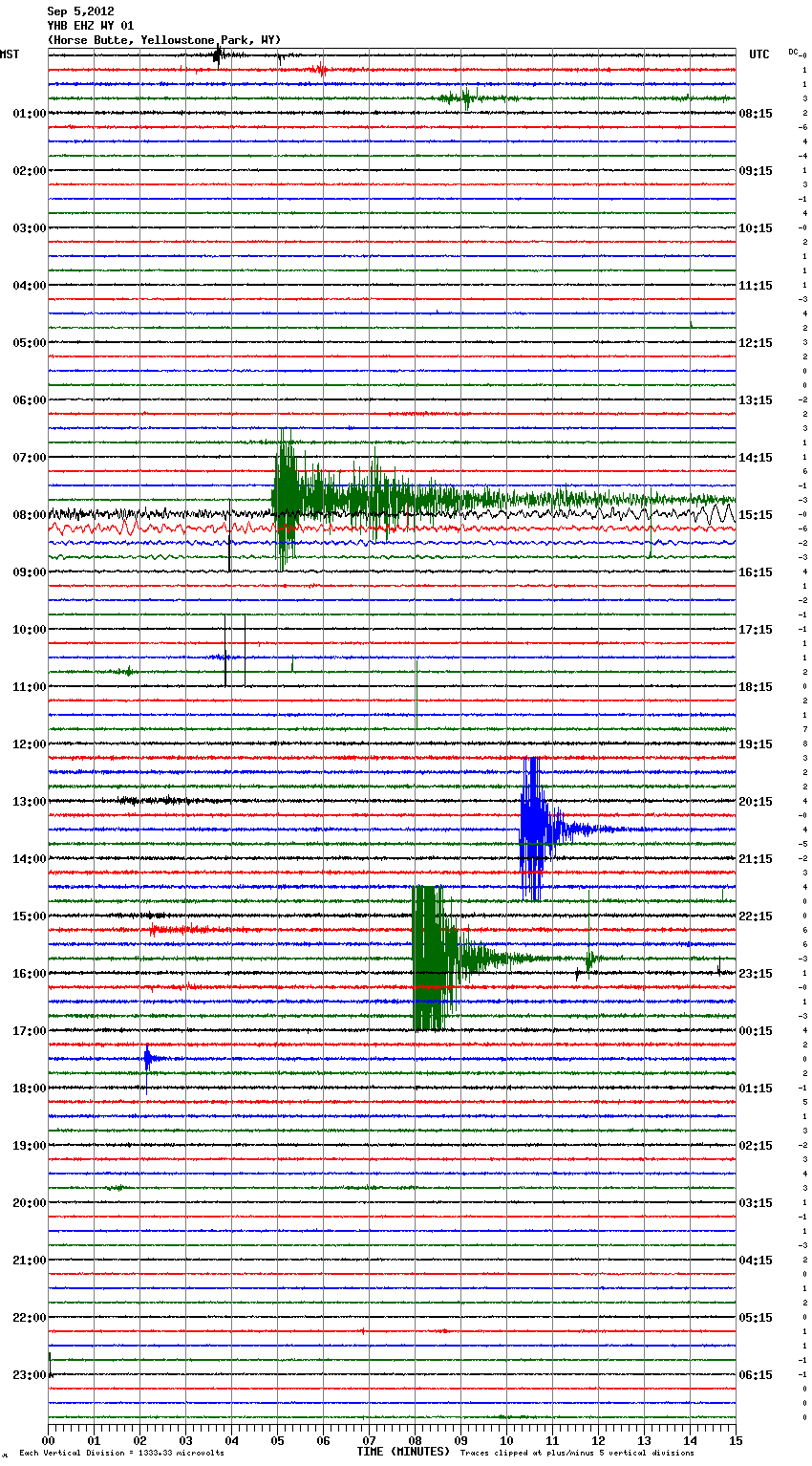
Task: Click minute tick "03" on bottom axis
Action: (185, 1439)
